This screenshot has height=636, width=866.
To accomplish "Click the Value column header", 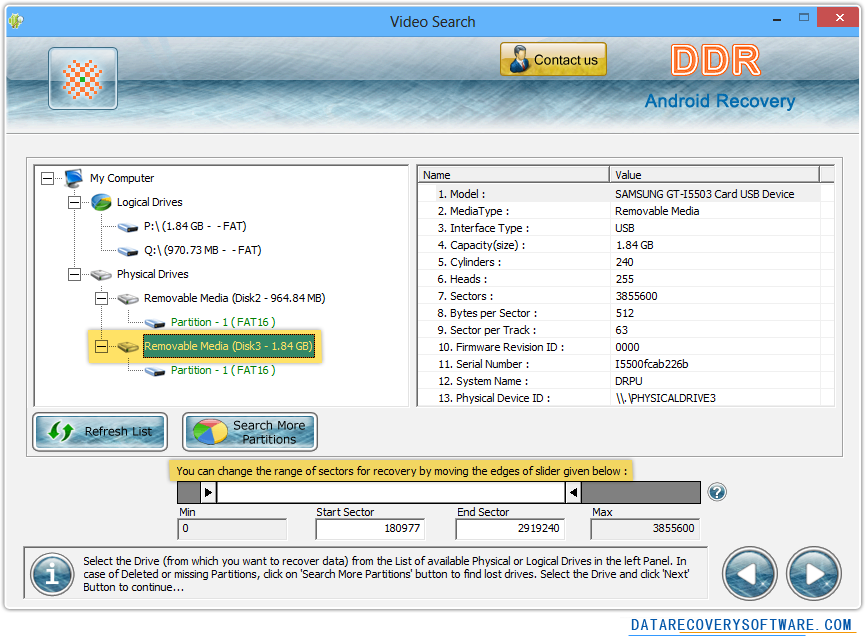I will point(715,174).
